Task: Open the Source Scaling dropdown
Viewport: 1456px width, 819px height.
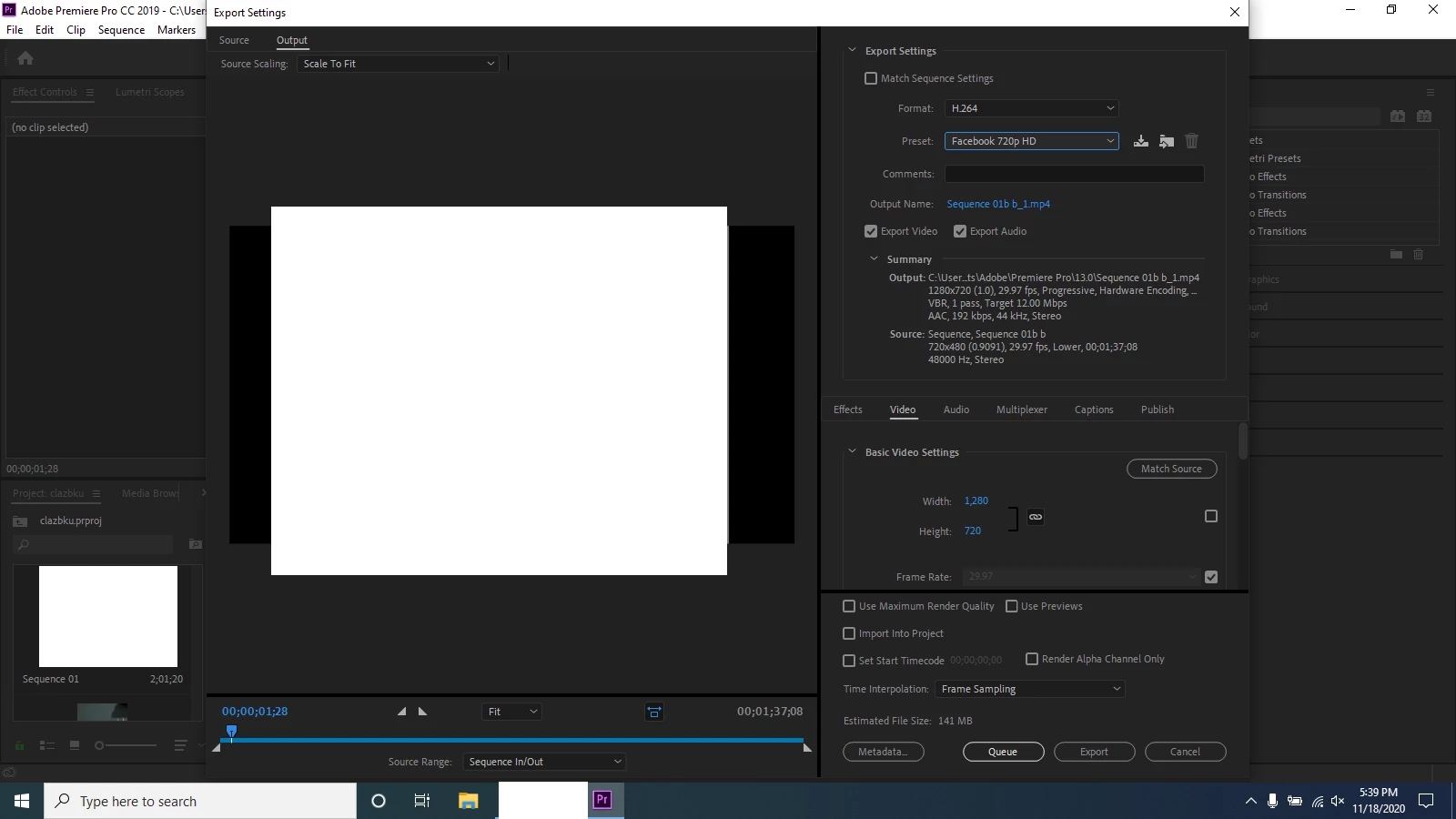Action: click(398, 64)
